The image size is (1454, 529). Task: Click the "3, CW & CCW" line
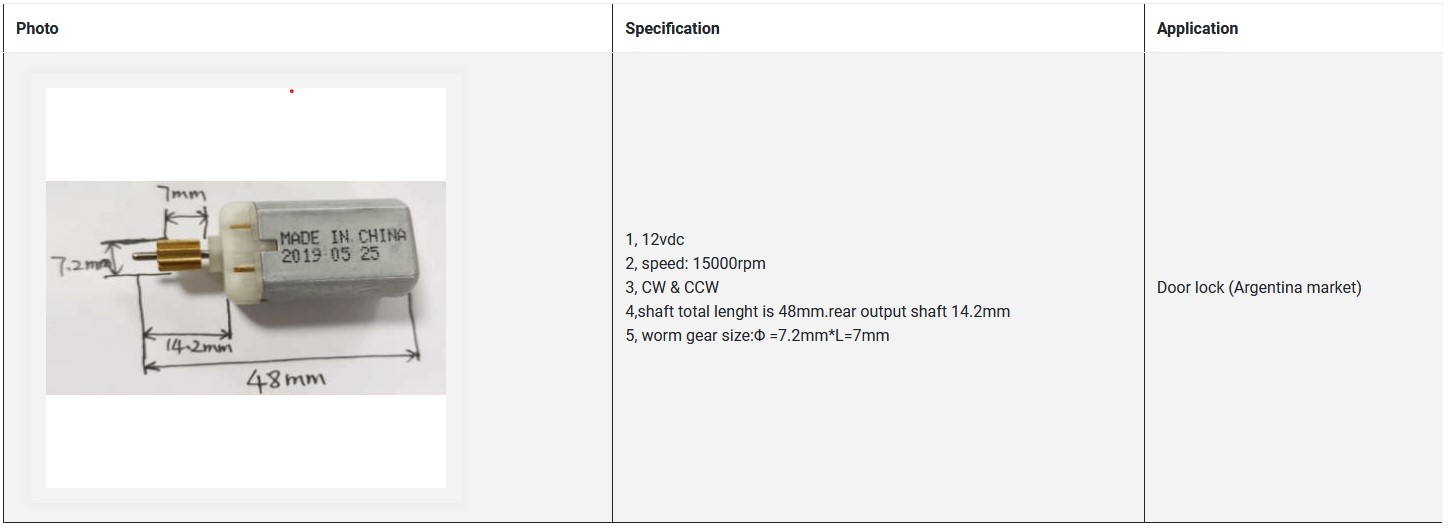(x=672, y=288)
